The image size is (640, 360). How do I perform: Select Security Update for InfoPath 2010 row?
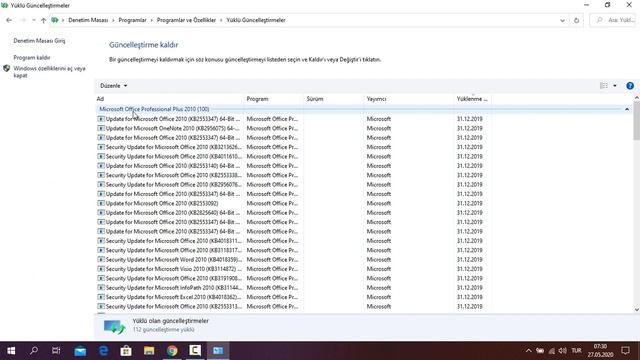(x=293, y=288)
